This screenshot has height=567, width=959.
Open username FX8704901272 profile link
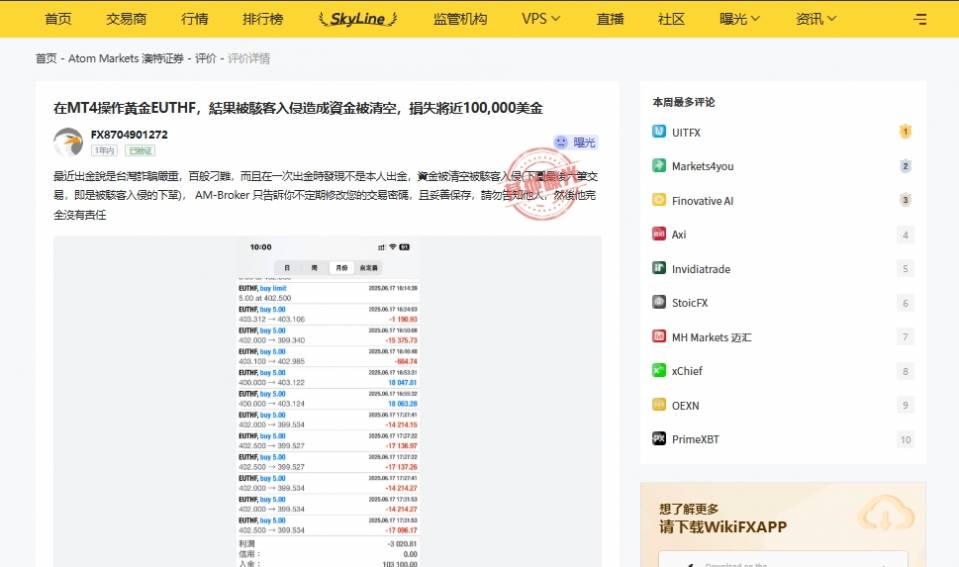(x=129, y=135)
